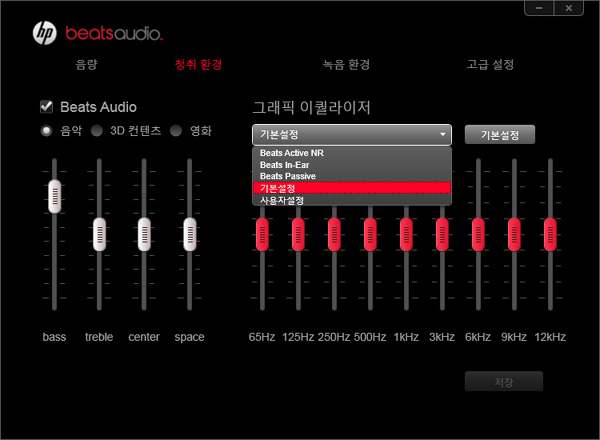Click the 기본설정 reset button
The height and width of the screenshot is (440, 600).
point(500,135)
